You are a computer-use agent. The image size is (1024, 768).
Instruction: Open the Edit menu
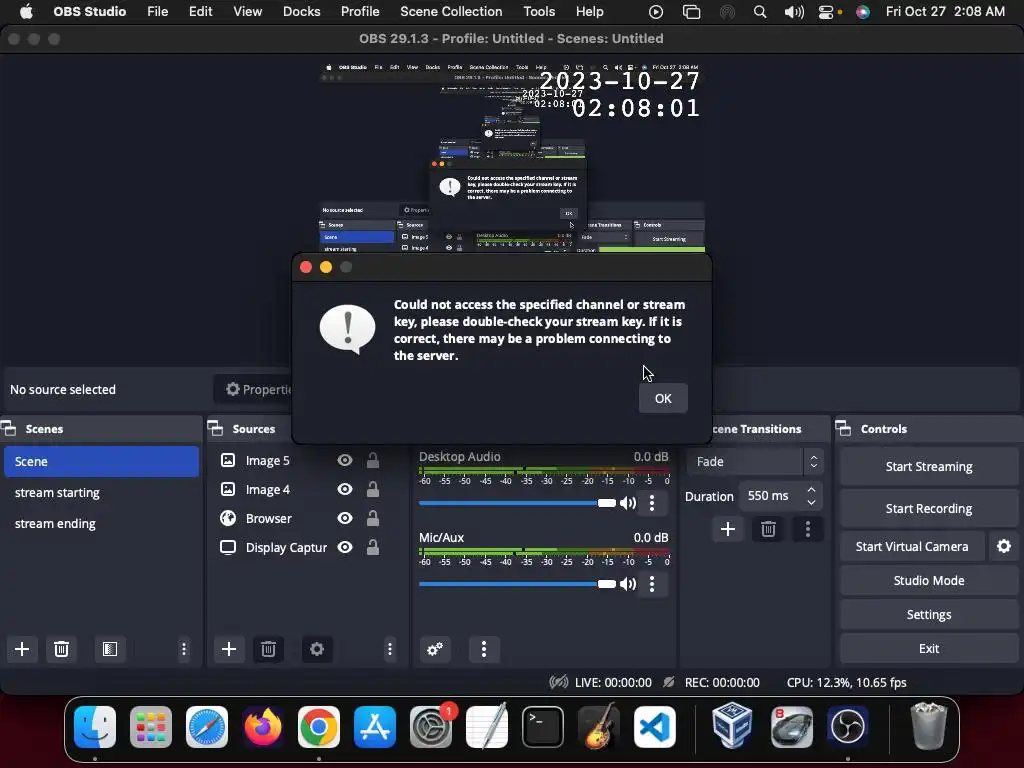[x=200, y=12]
